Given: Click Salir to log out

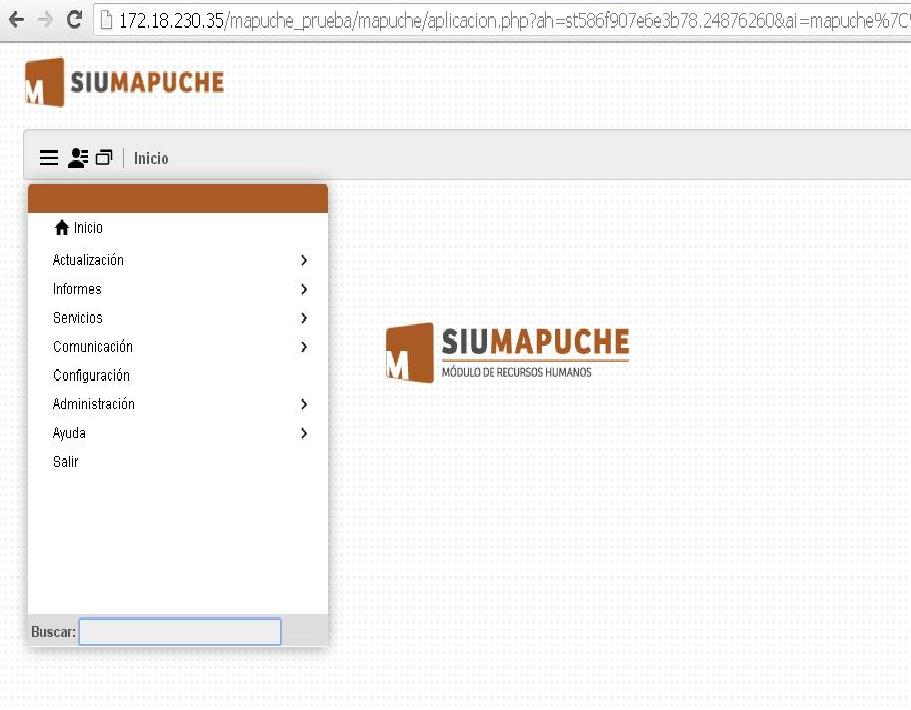Looking at the screenshot, I should (x=66, y=462).
